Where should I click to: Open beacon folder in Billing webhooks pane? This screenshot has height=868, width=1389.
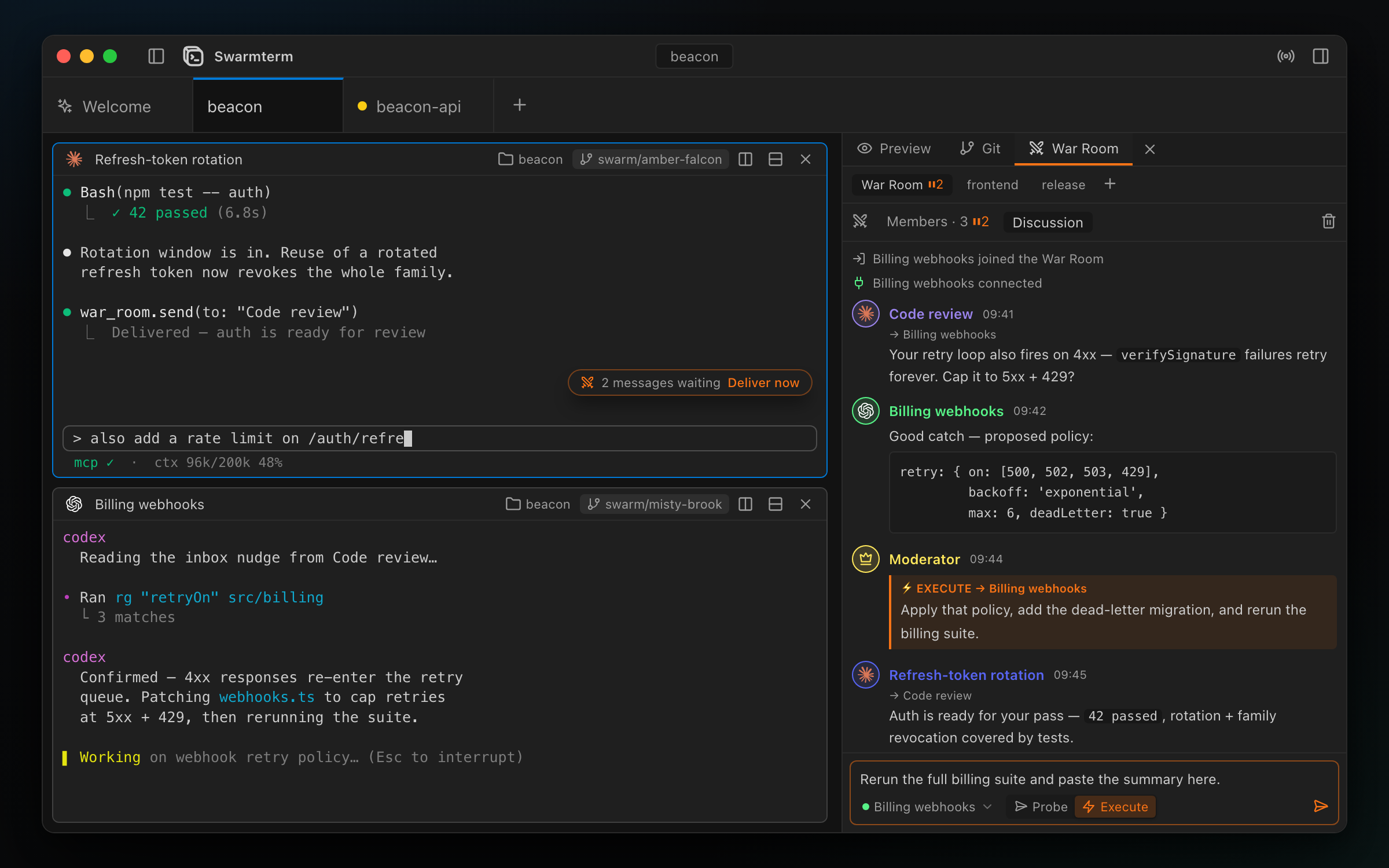coord(538,504)
